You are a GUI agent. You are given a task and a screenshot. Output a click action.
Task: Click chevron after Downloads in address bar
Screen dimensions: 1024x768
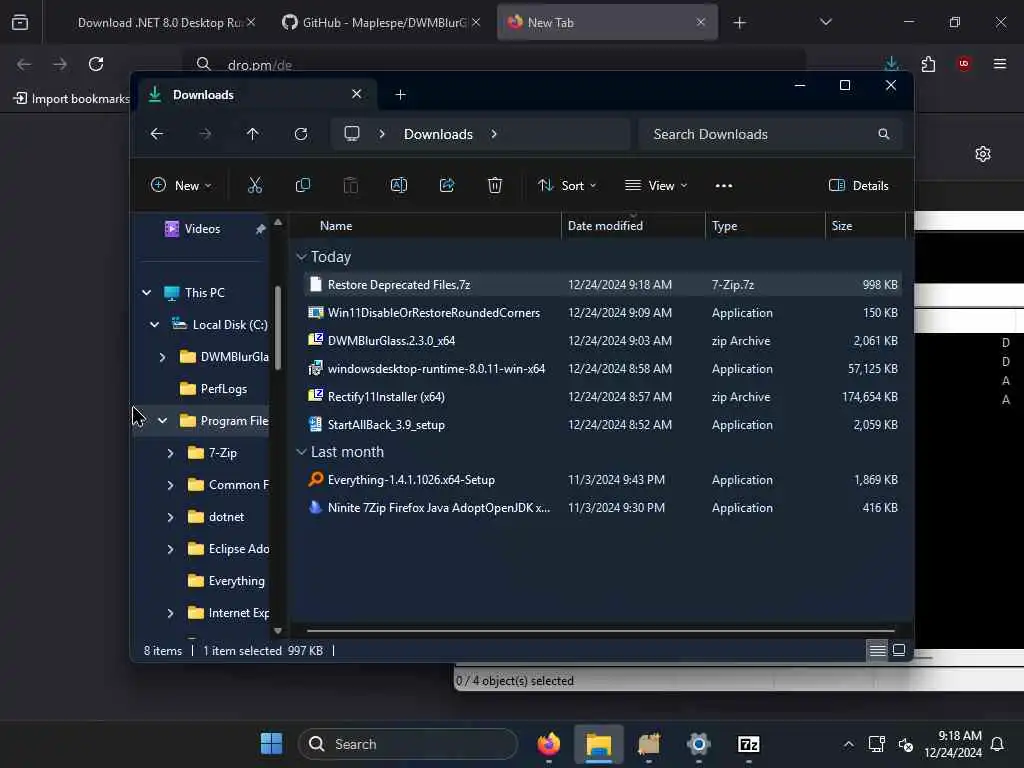[x=494, y=134]
